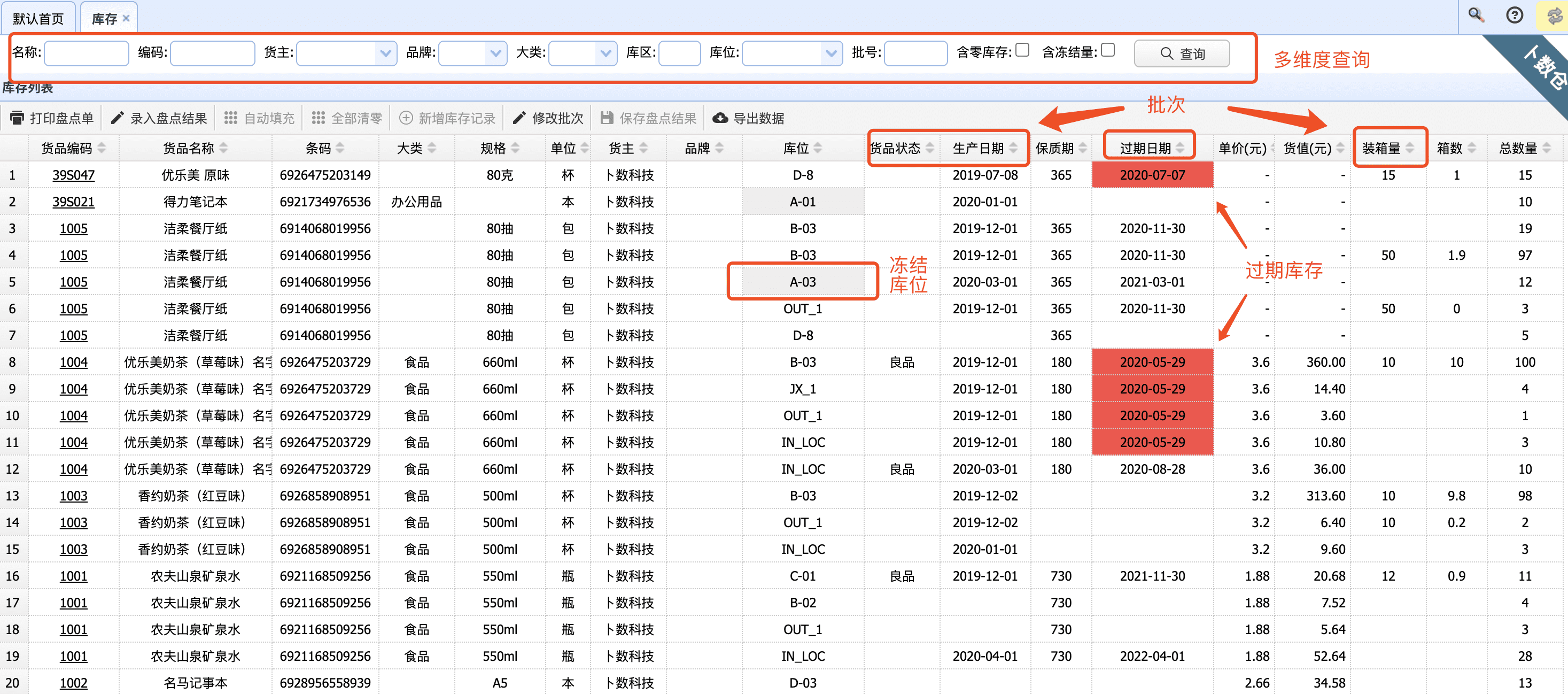Screen dimensions: 1568x694
Task: Click goods value cell 360.00
Action: 1313,362
